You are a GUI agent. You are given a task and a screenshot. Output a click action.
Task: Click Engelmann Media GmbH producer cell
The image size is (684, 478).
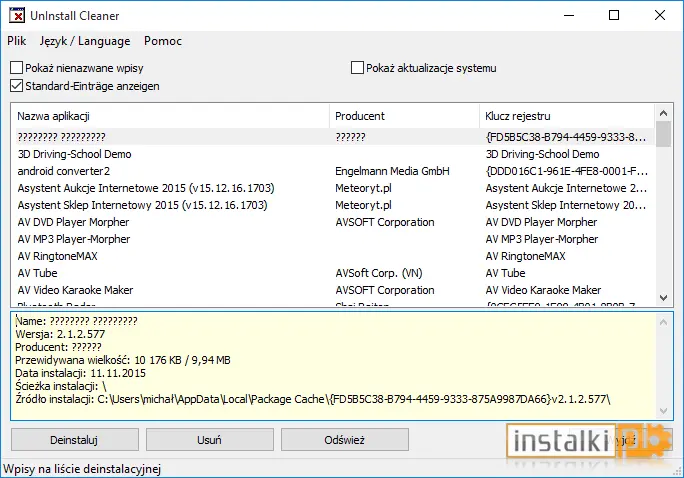click(392, 171)
